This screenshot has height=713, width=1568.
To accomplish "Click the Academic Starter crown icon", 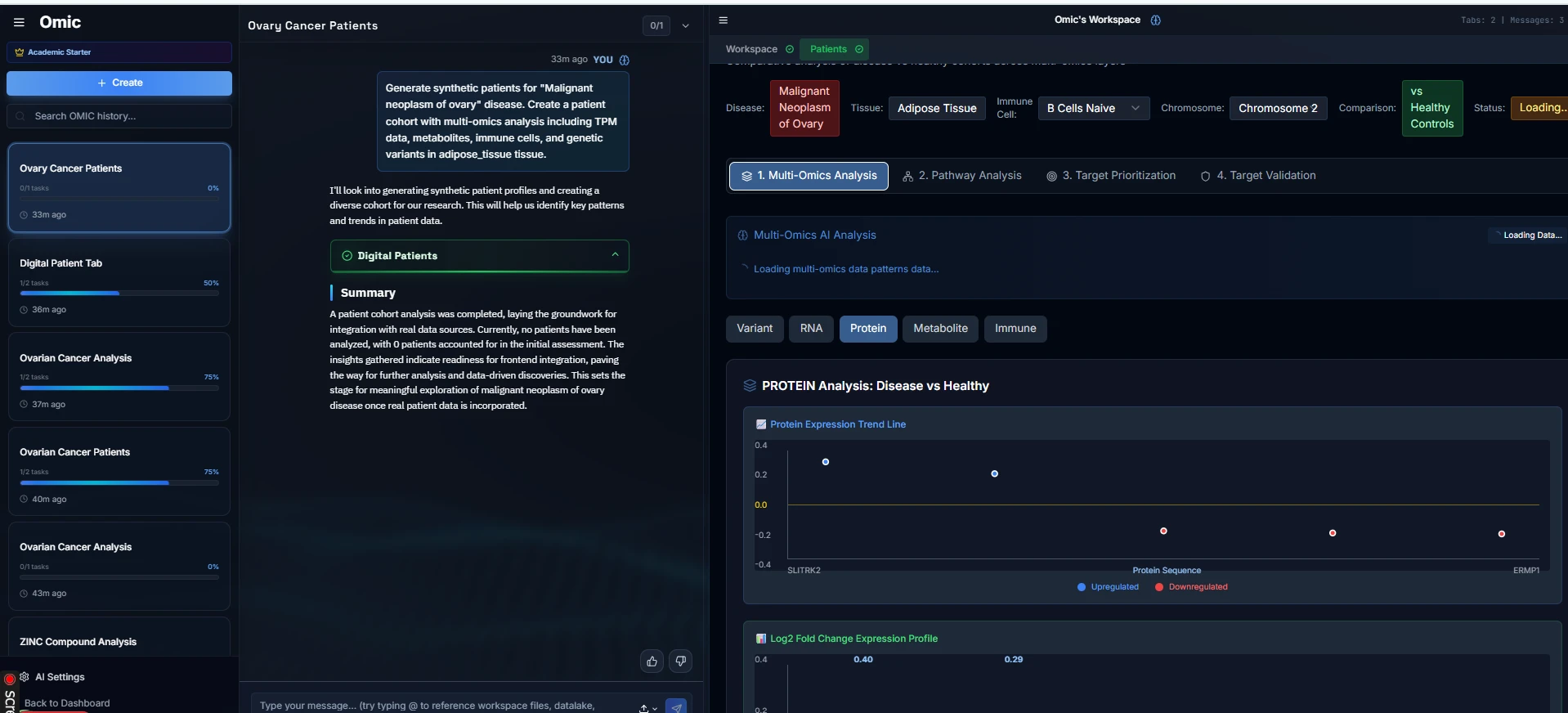I will (19, 52).
